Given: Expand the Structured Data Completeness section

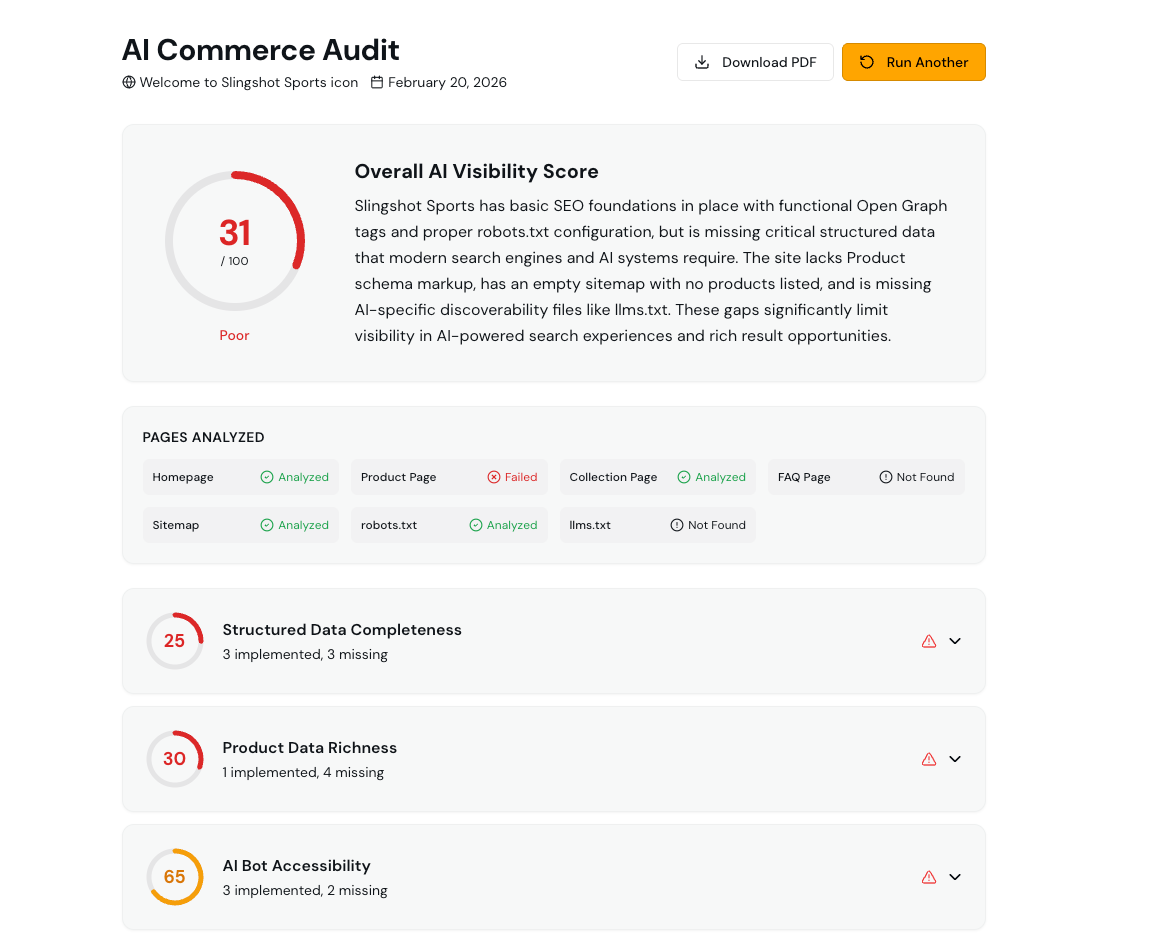Looking at the screenshot, I should point(954,640).
